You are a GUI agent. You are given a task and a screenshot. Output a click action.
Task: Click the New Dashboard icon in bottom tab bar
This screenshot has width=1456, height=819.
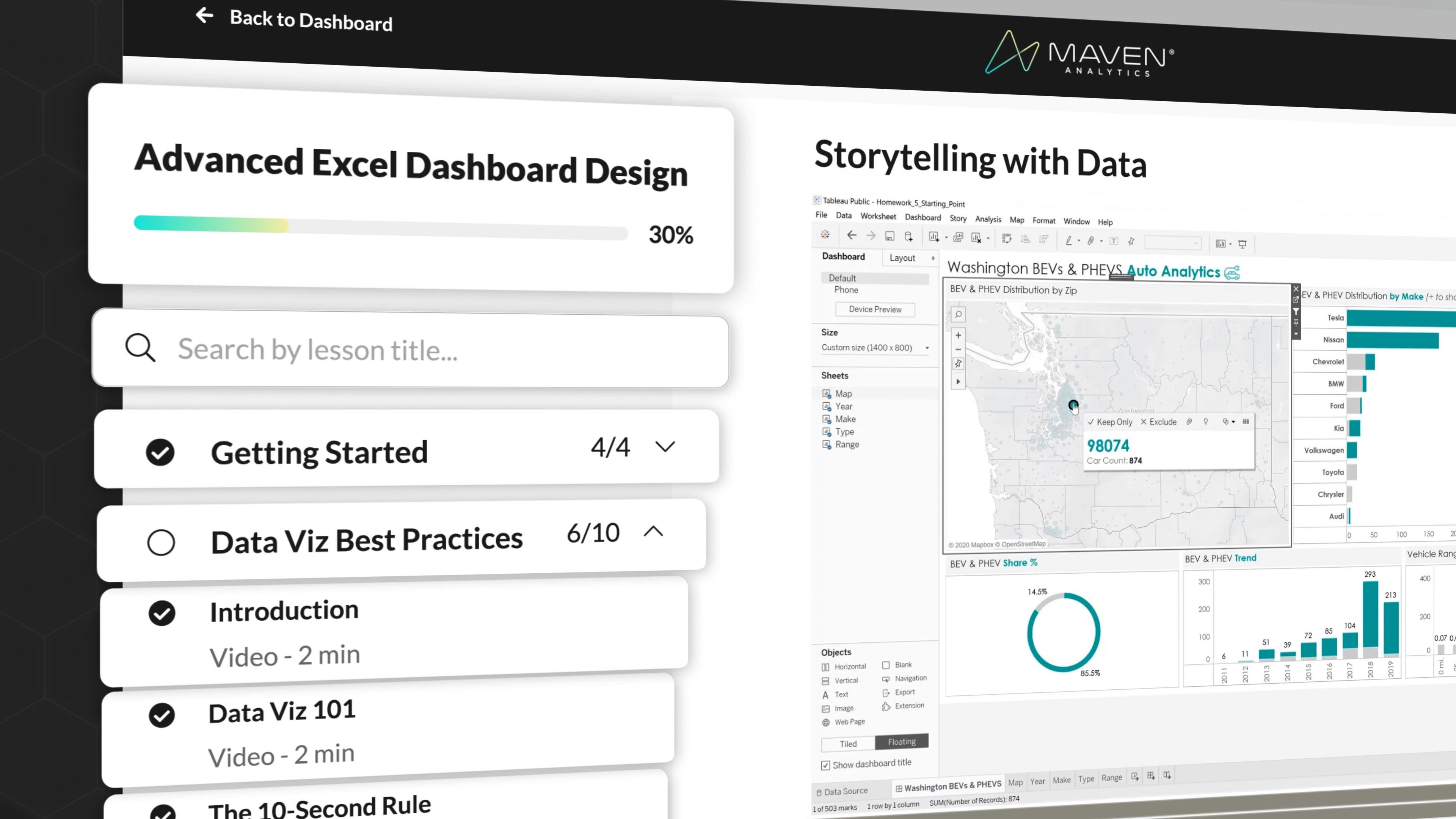pyautogui.click(x=1151, y=776)
